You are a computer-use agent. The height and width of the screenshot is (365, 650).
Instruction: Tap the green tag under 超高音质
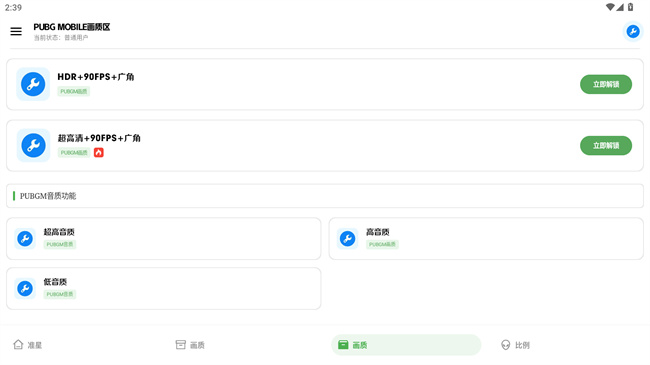pos(60,244)
